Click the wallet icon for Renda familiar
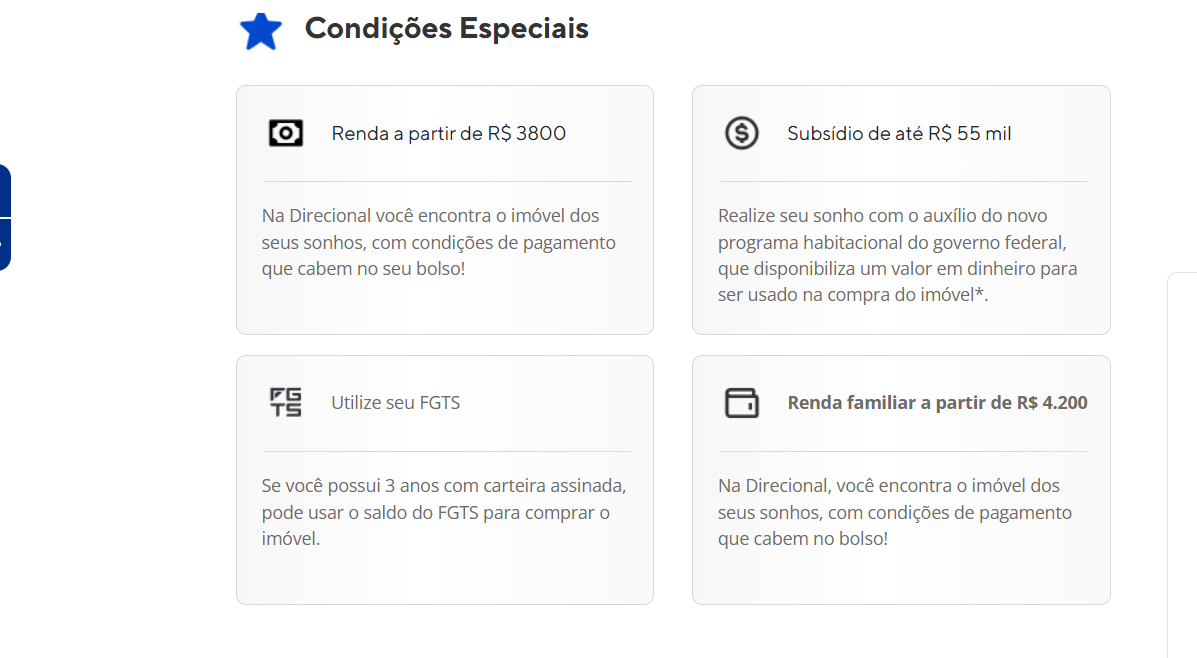The height and width of the screenshot is (658, 1197). (x=742, y=403)
